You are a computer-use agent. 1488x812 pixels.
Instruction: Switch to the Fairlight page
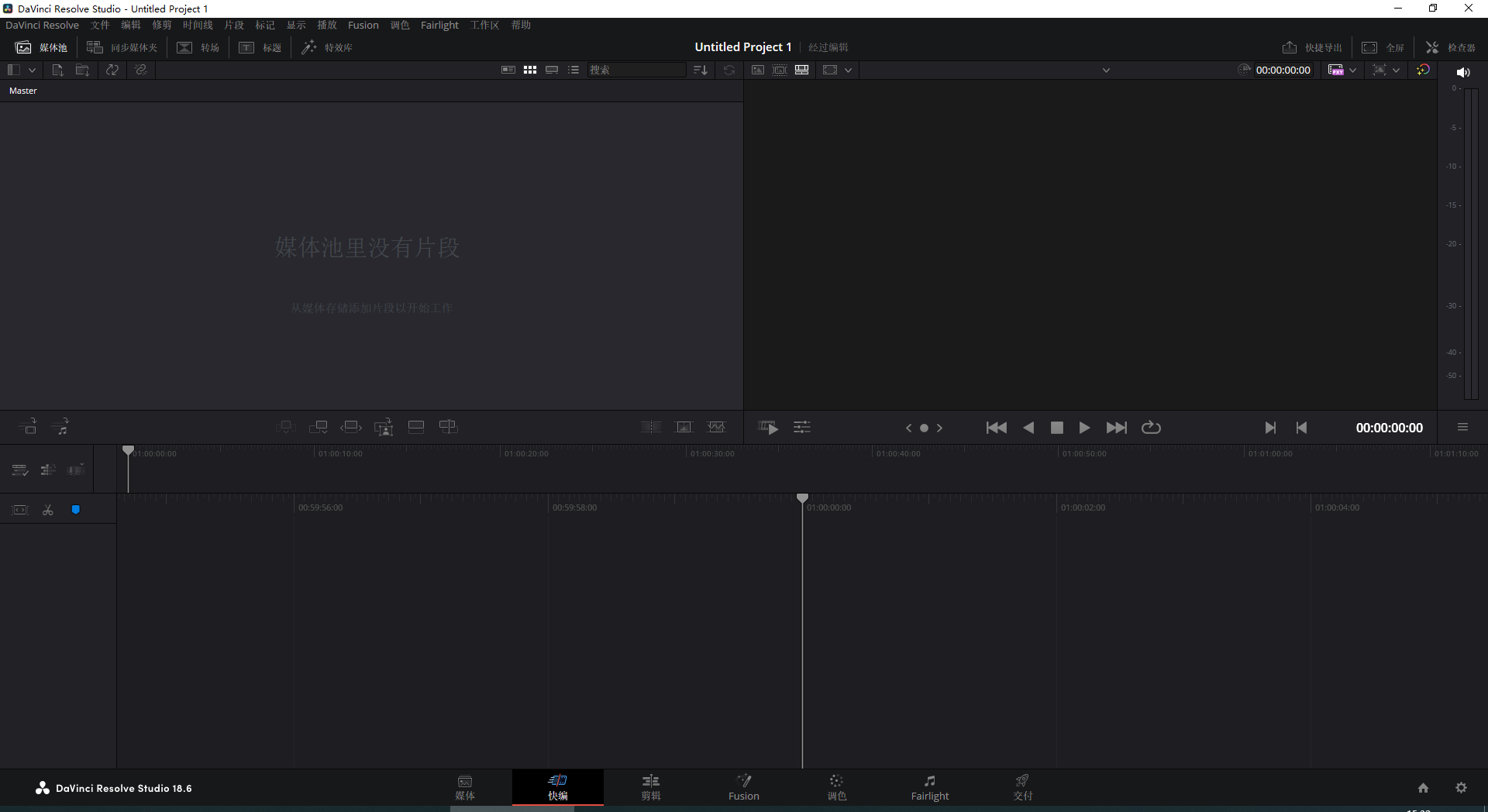930,787
